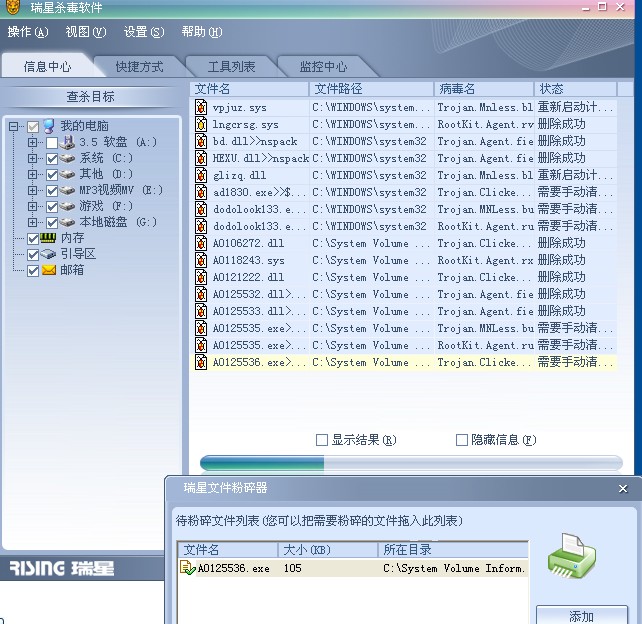Open the 设置(S) menu
This screenshot has height=624, width=642.
144,32
